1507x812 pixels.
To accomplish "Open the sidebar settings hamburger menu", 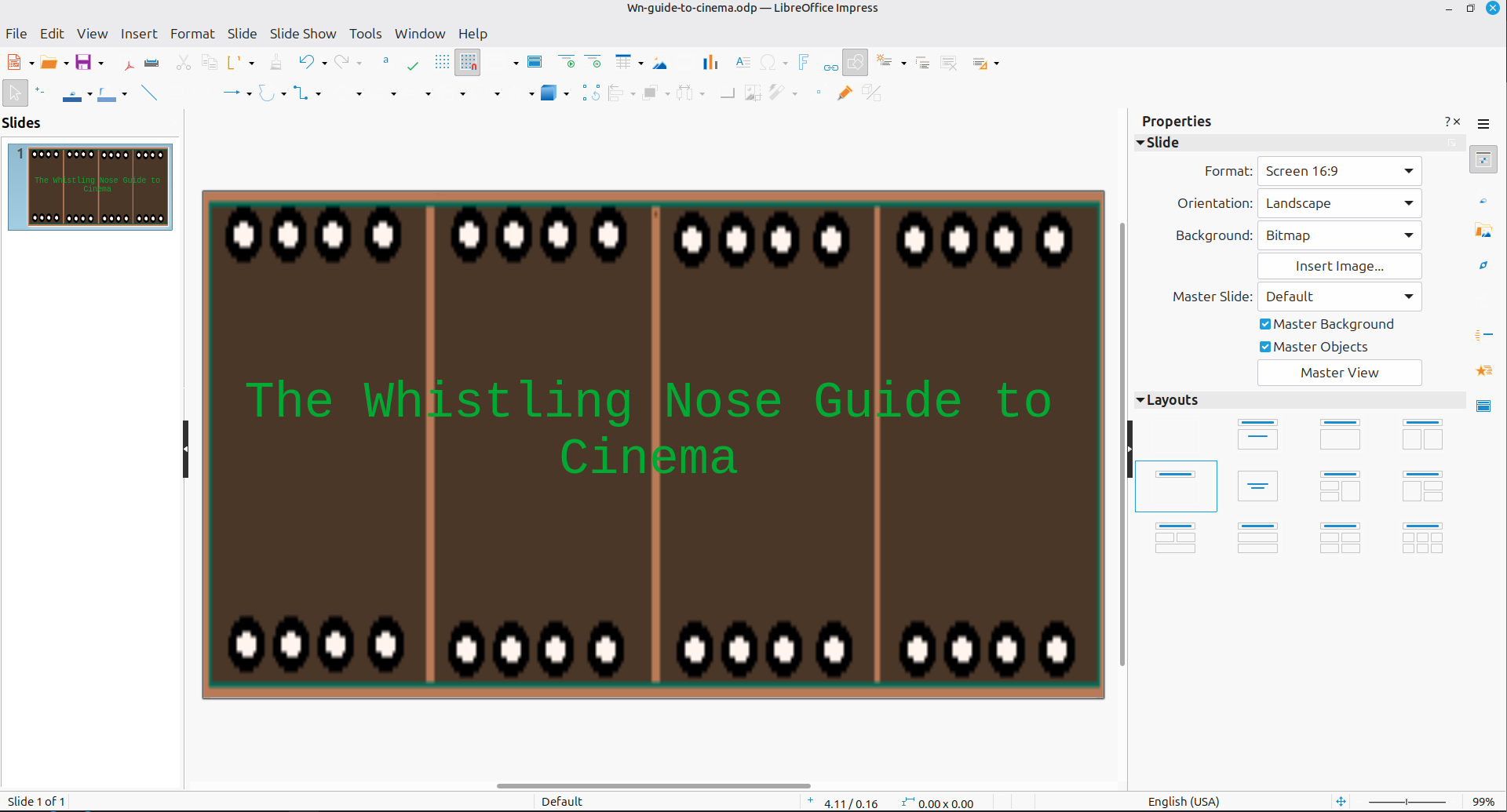I will pos(1483,124).
